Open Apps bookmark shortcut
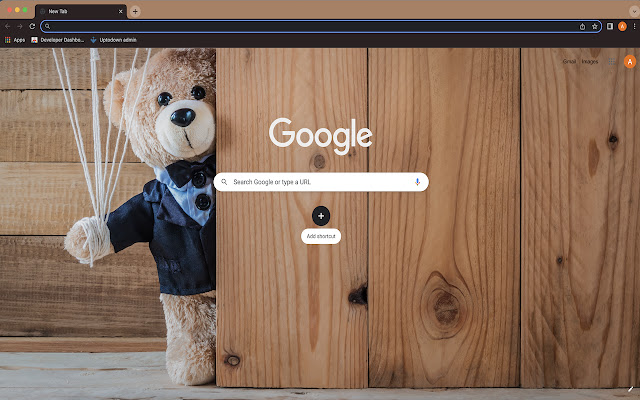This screenshot has width=640, height=400. [x=15, y=40]
